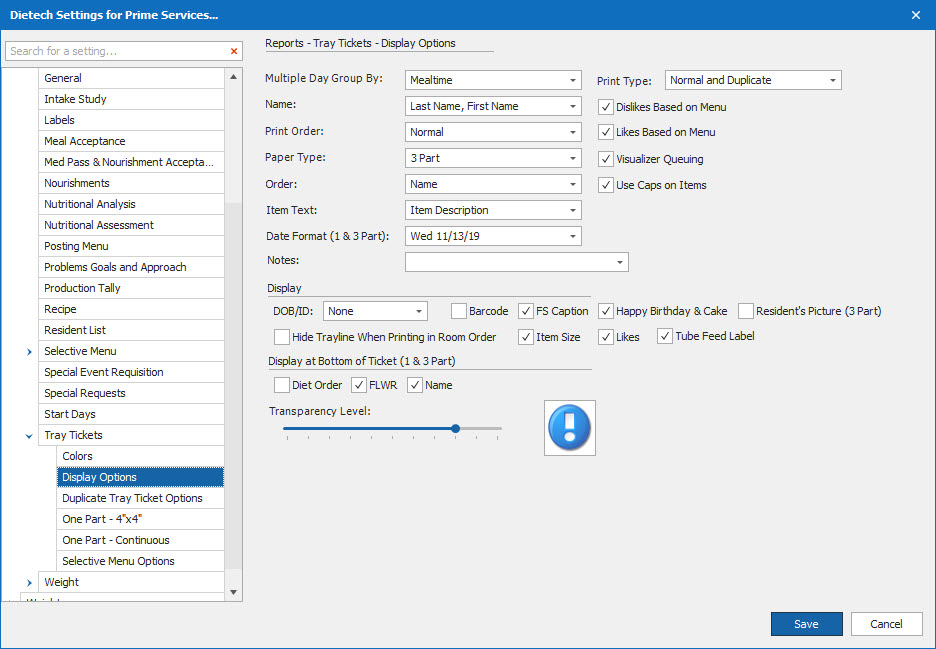Screen dimensions: 936x649
Task: Click the Cancel button
Action: click(886, 624)
